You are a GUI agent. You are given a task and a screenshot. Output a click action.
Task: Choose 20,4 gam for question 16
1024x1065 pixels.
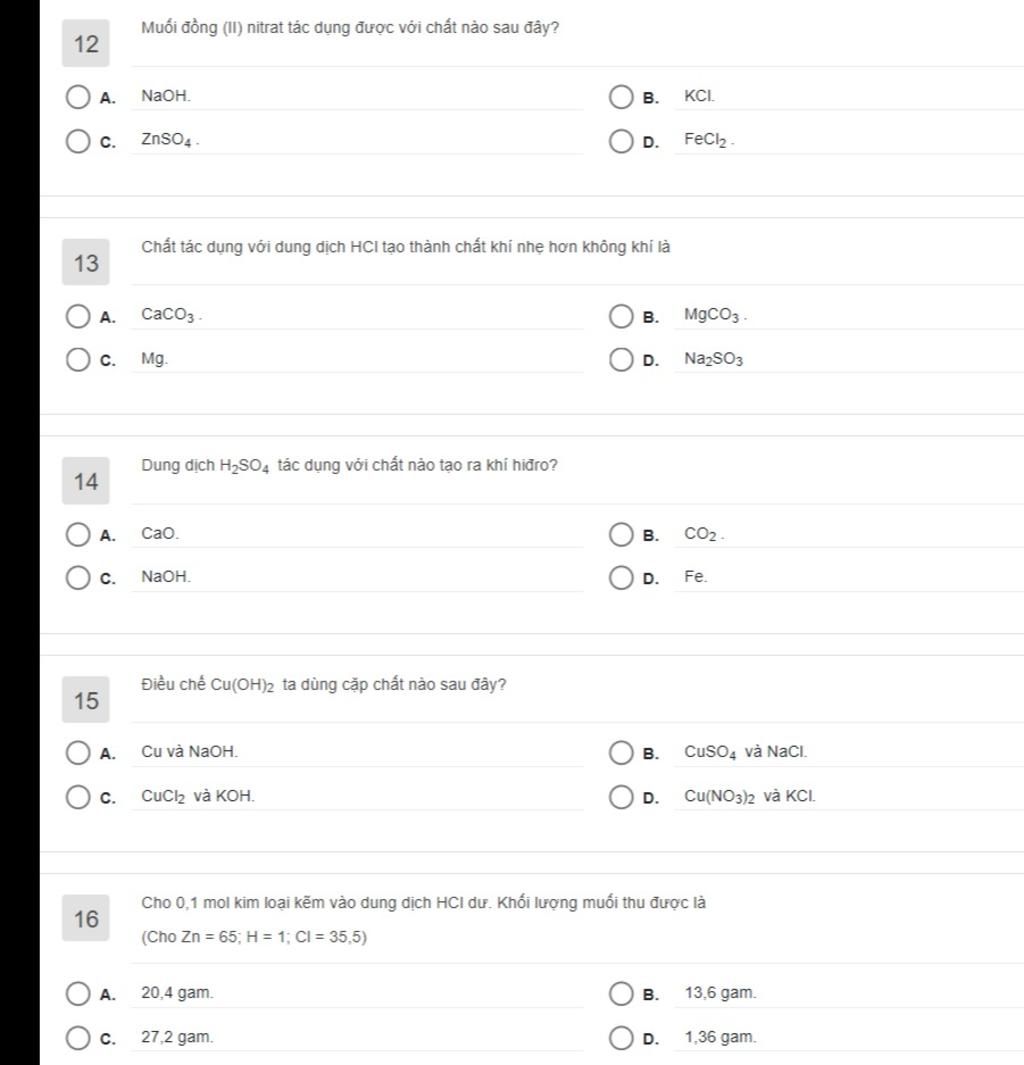point(78,994)
